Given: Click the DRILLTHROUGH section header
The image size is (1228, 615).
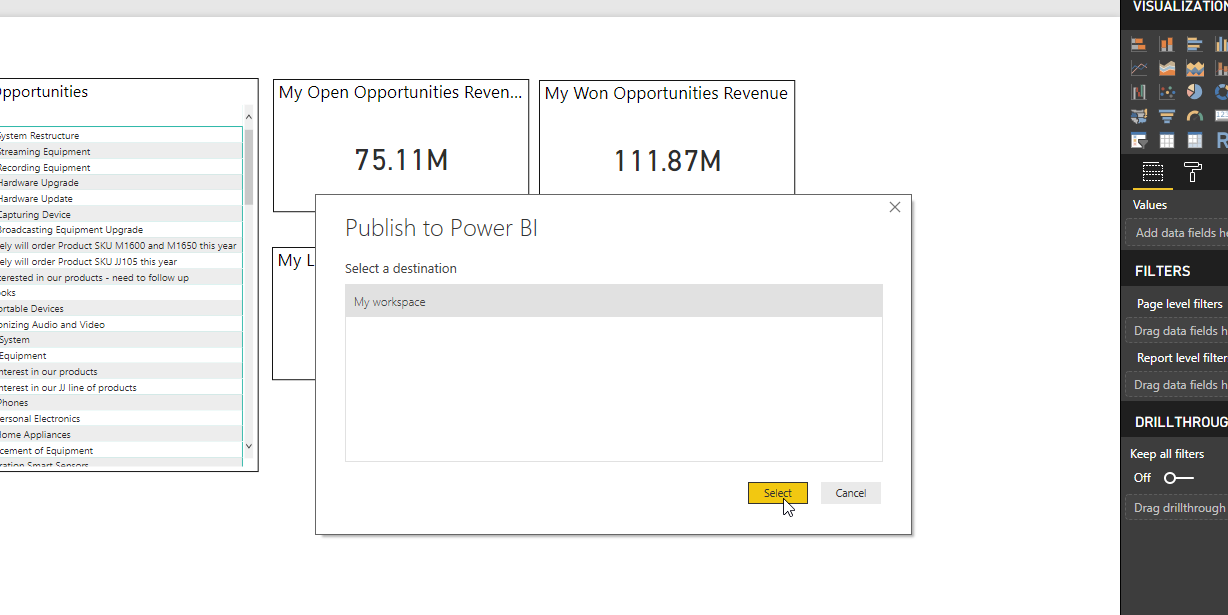Looking at the screenshot, I should coord(1181,421).
